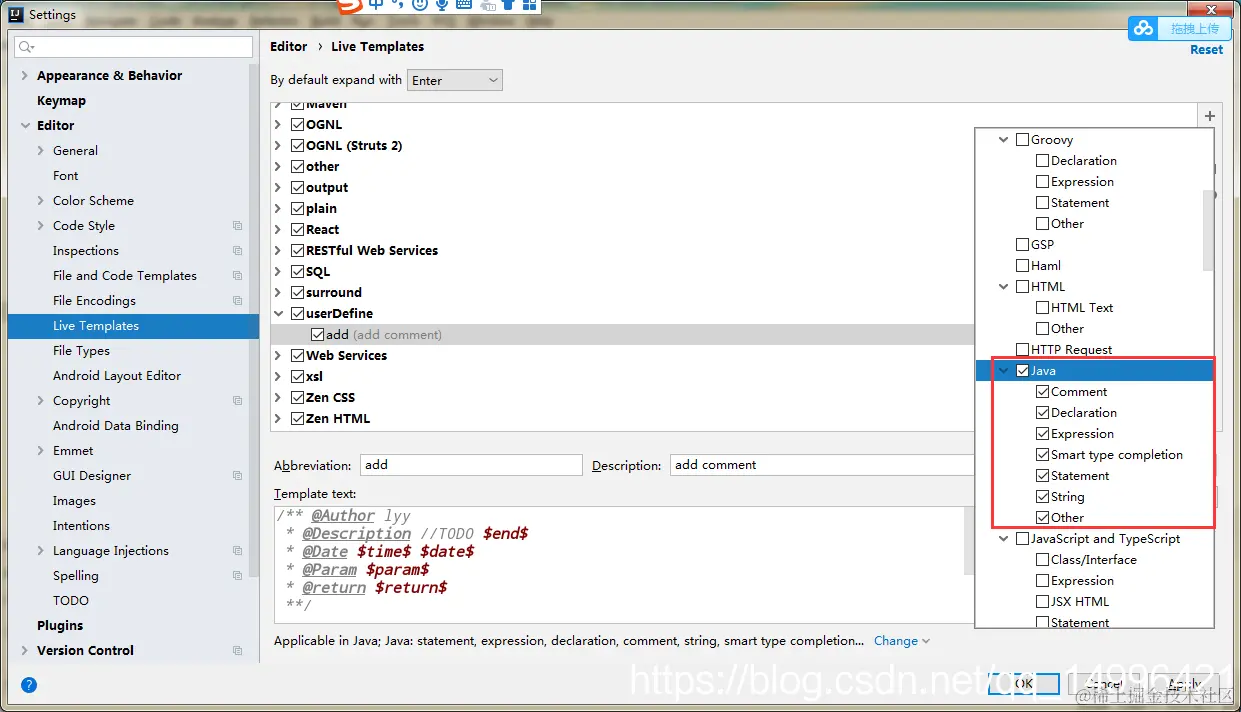Uncheck the Java String checkbox
The image size is (1241, 712).
tap(1042, 497)
